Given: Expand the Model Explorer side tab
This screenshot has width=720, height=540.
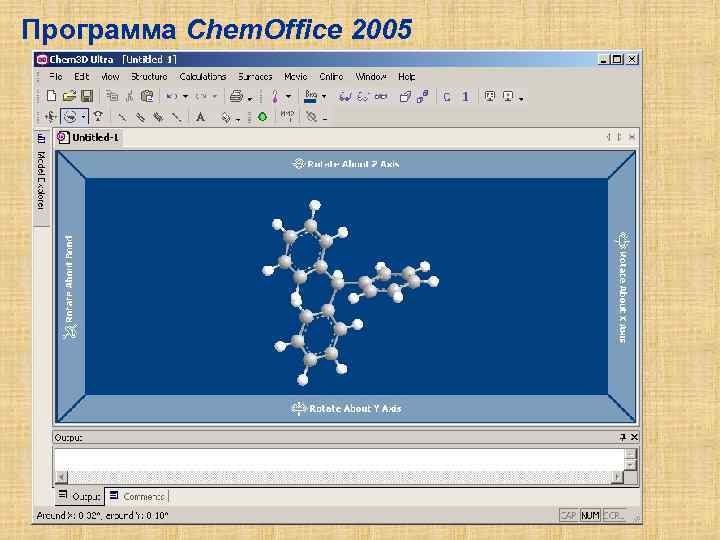Looking at the screenshot, I should (41, 178).
